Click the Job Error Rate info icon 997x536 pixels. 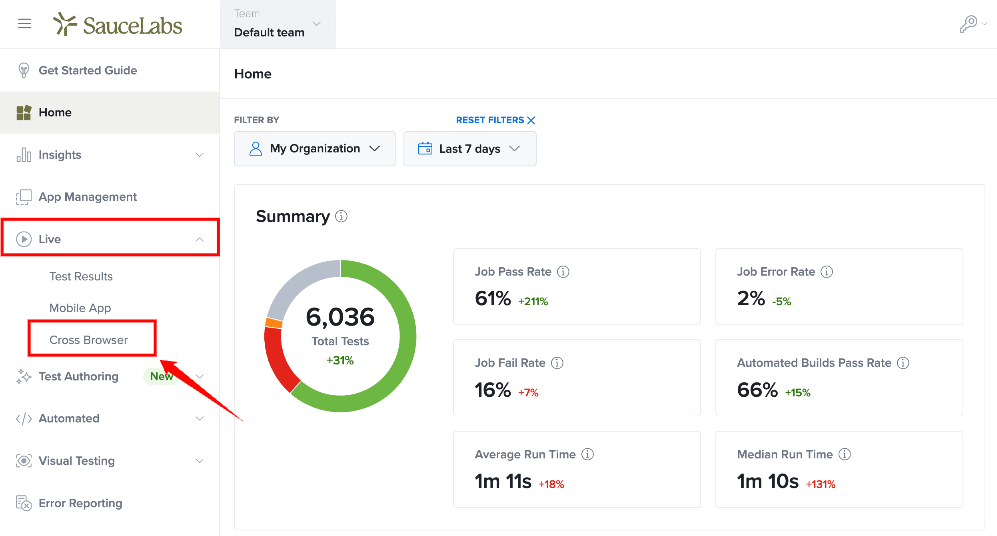pyautogui.click(x=827, y=271)
